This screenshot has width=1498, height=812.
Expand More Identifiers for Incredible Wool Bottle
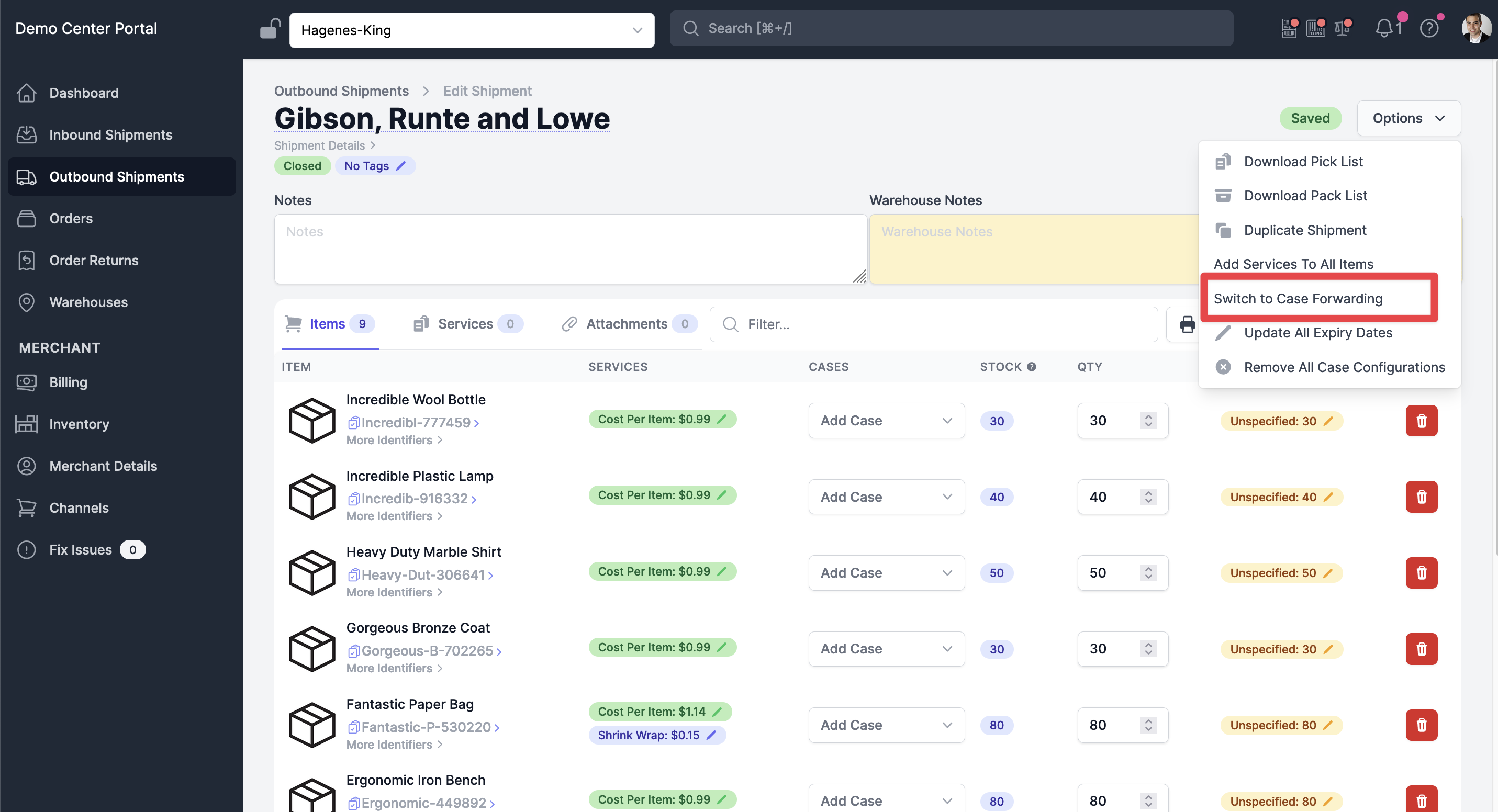[394, 441]
